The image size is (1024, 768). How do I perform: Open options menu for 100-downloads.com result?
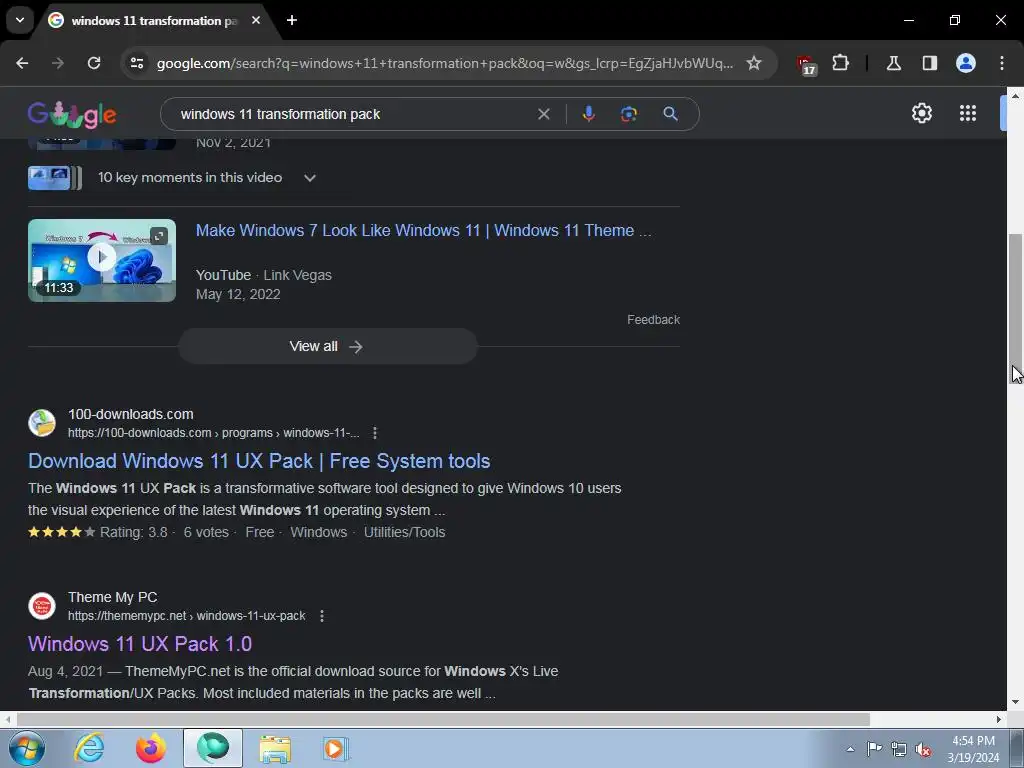(374, 433)
